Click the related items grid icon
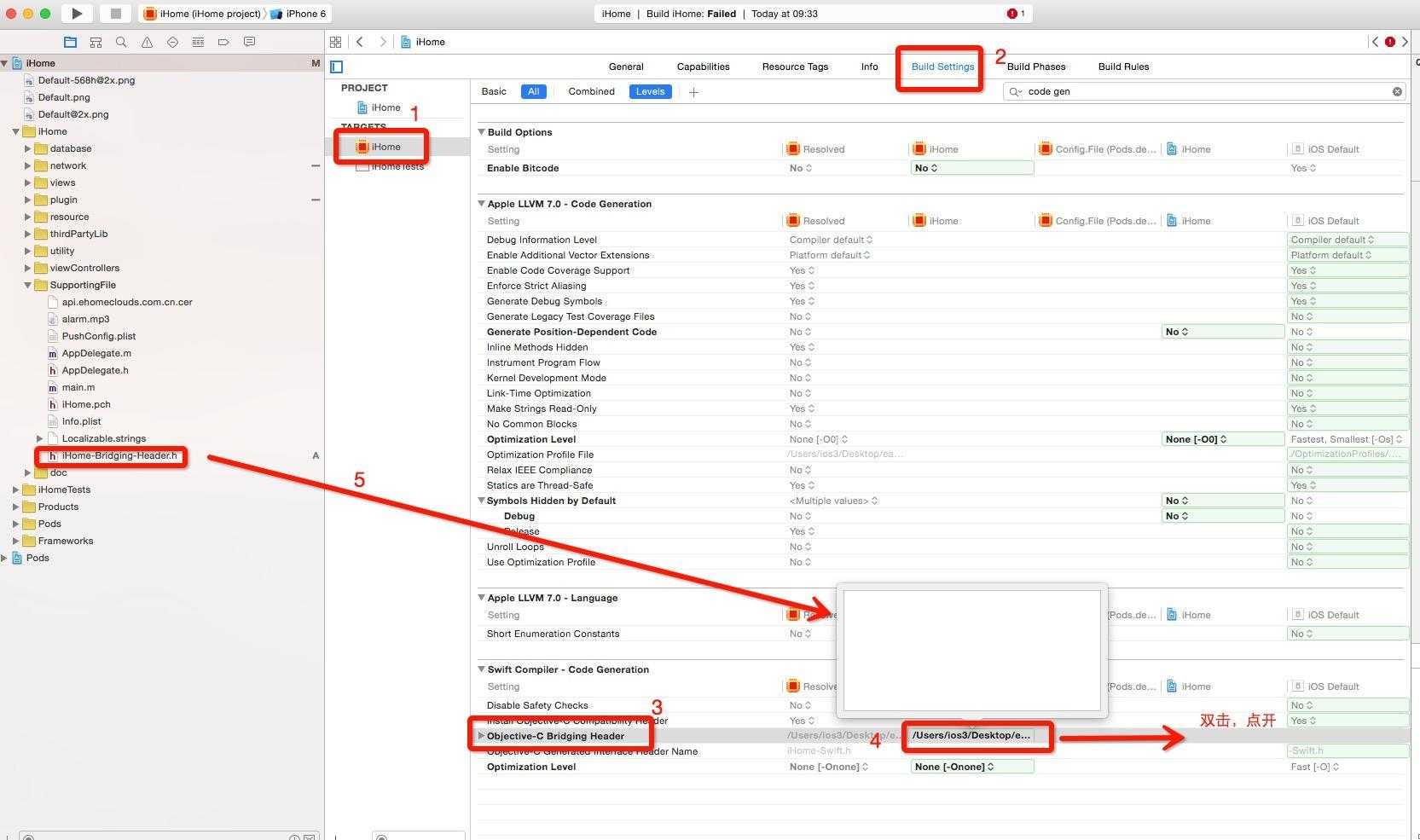This screenshot has height=840, width=1420. (335, 42)
